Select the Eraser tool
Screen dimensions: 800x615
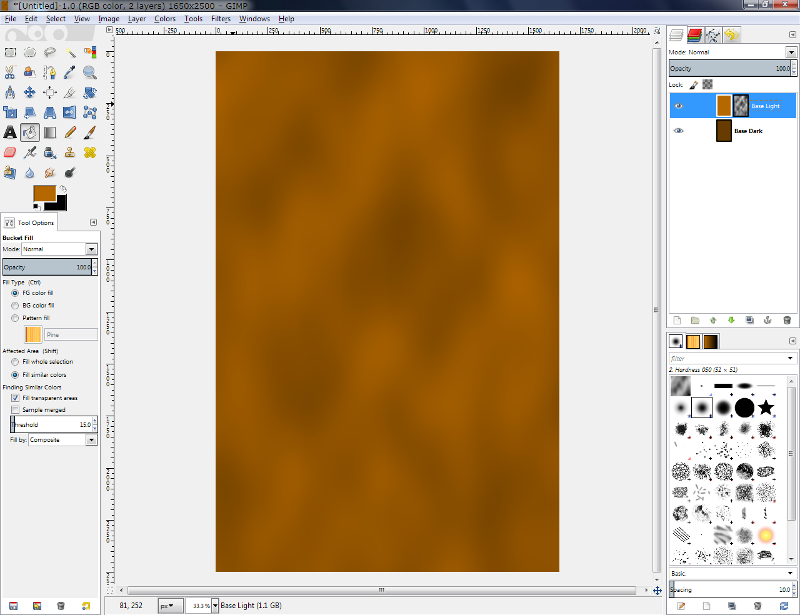(x=10, y=153)
